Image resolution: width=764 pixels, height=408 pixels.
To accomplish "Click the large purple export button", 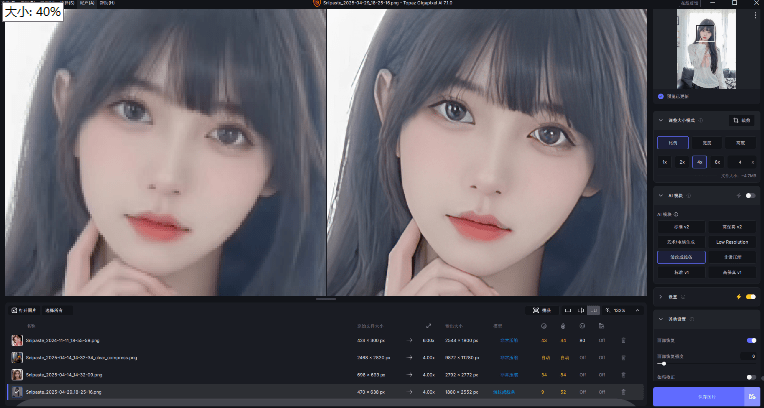I will click(x=698, y=397).
